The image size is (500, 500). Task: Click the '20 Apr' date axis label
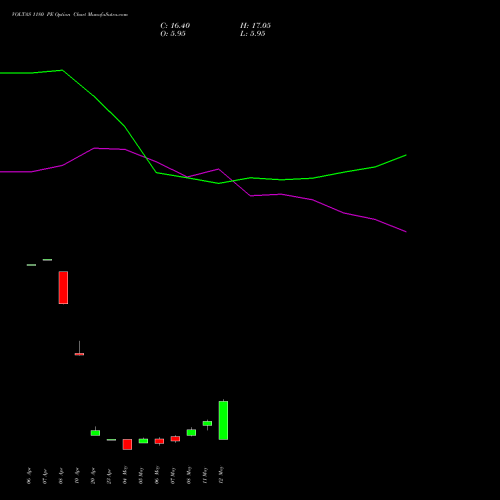pyautogui.click(x=93, y=476)
